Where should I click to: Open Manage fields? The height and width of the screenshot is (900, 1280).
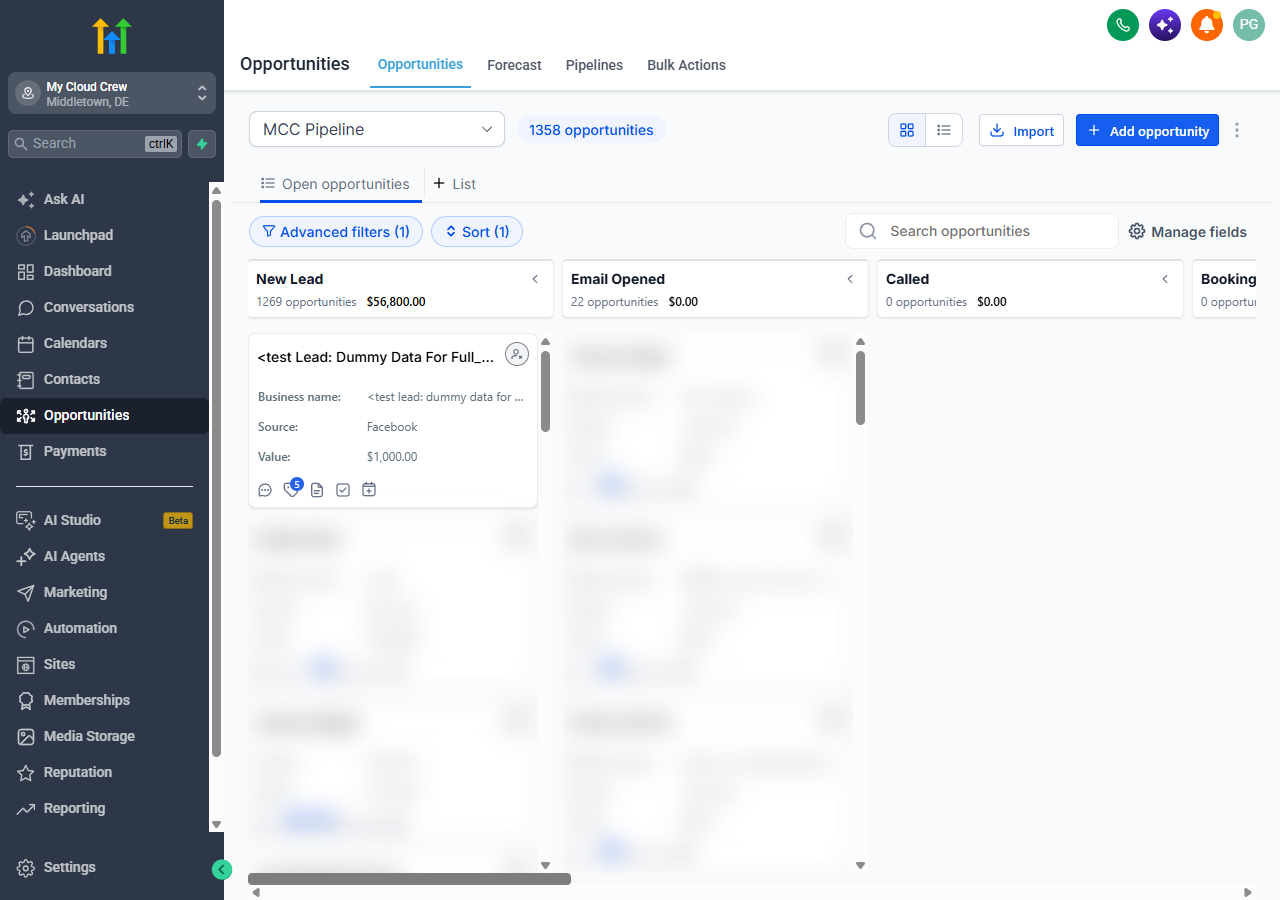1188,232
